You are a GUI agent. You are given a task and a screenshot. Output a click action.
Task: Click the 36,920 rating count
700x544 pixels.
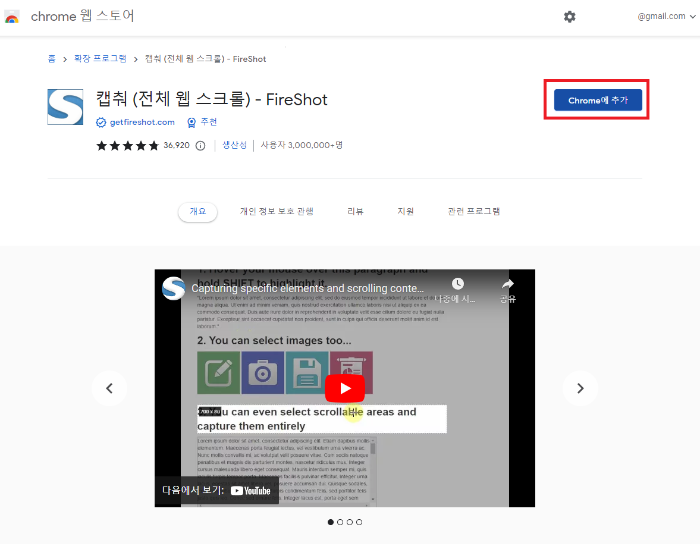[176, 145]
